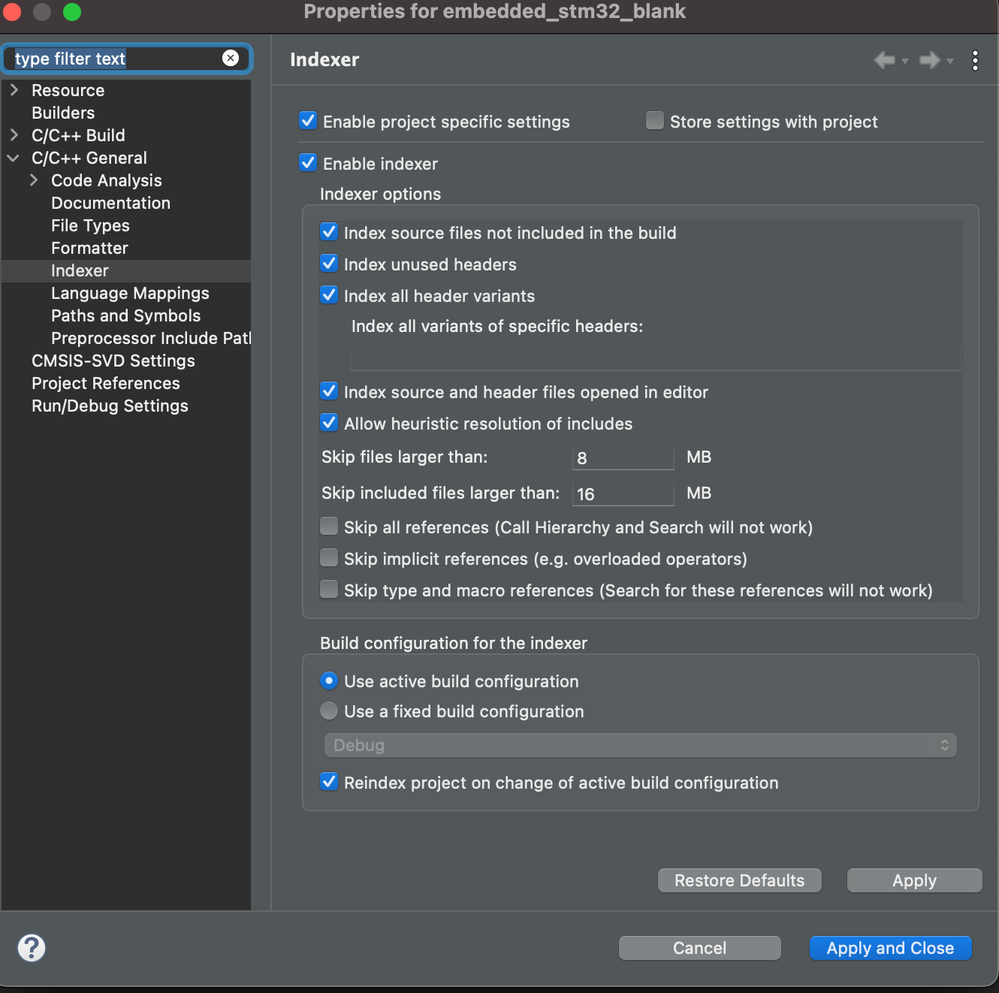Open back history dropdown arrow

click(905, 61)
